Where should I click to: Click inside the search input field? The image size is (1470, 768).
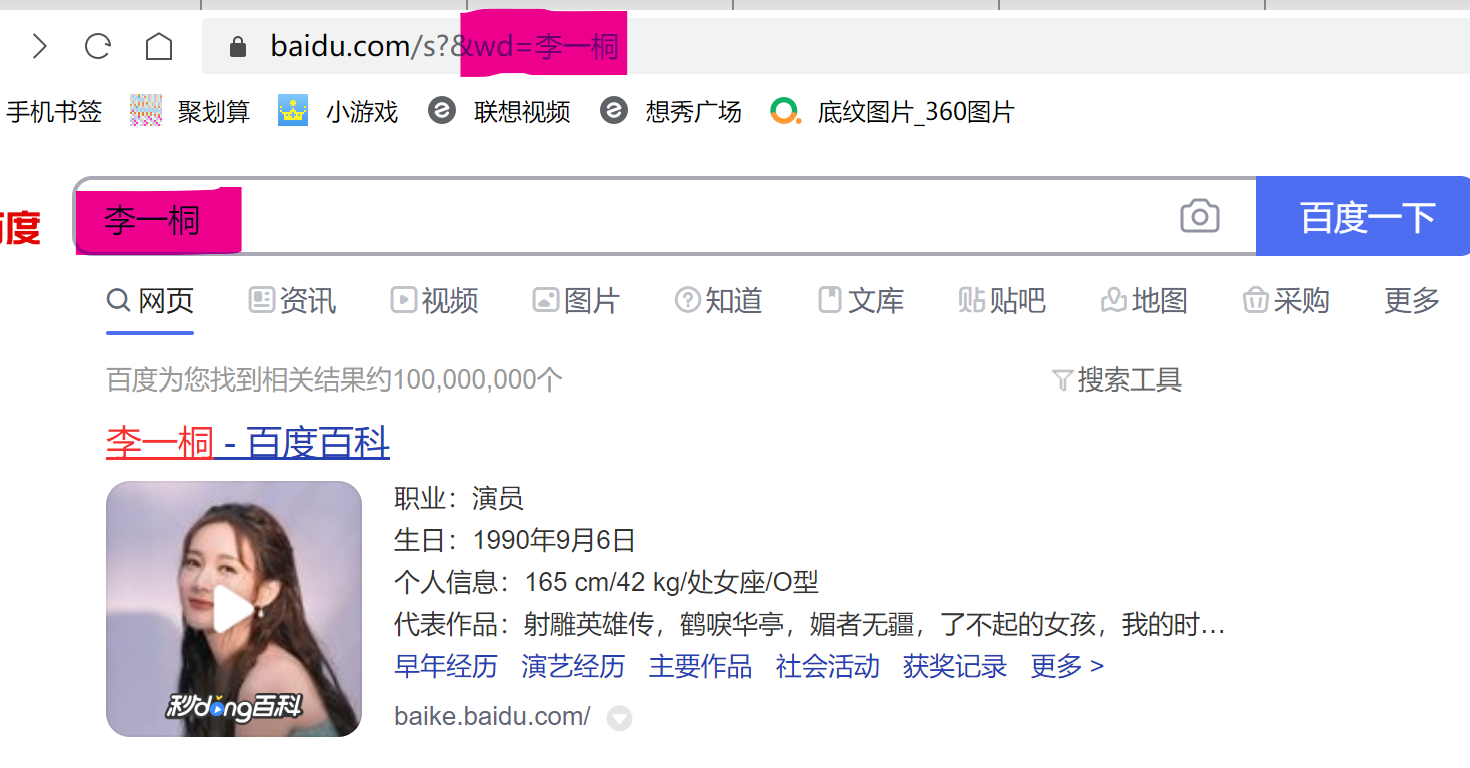tap(600, 215)
